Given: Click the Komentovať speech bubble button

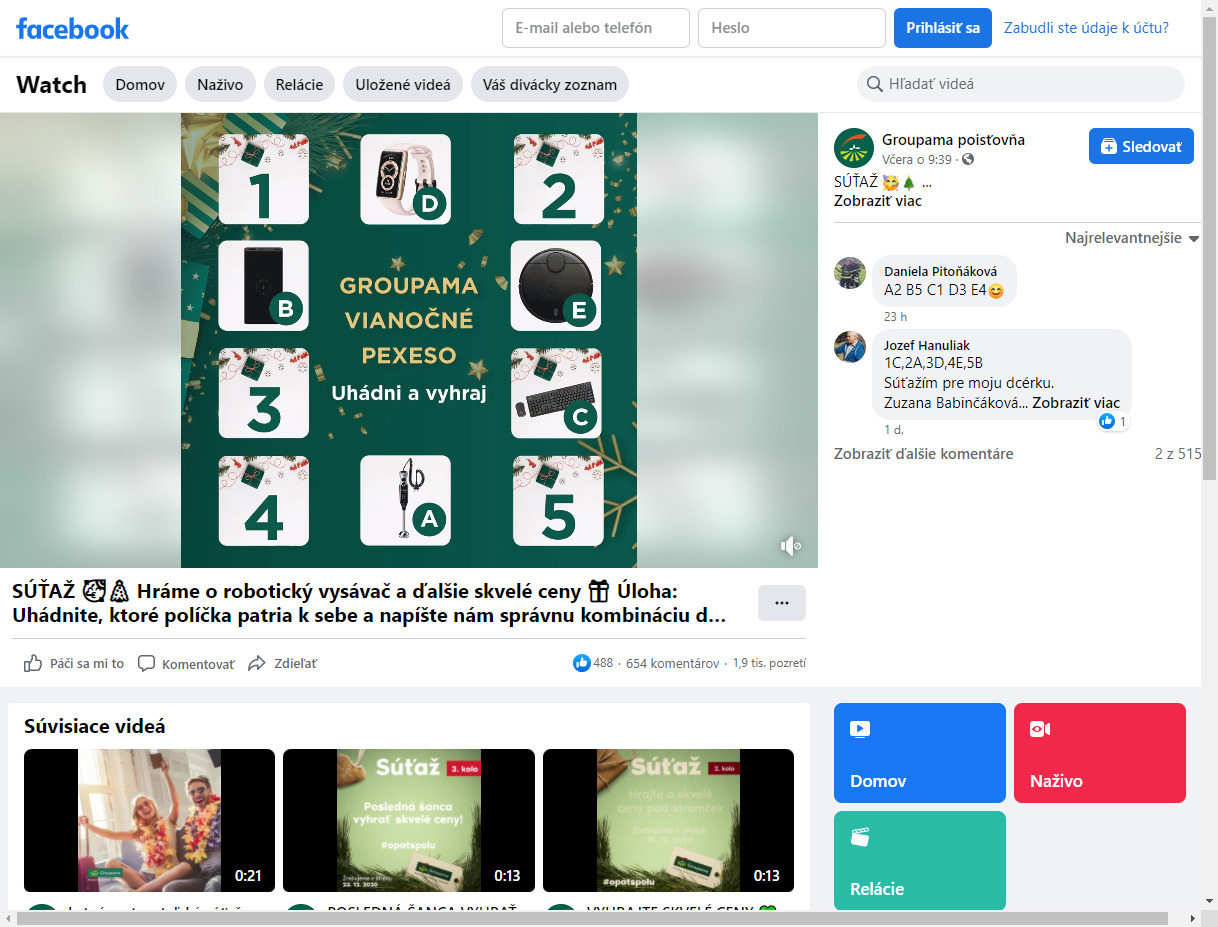Looking at the screenshot, I should pos(186,663).
